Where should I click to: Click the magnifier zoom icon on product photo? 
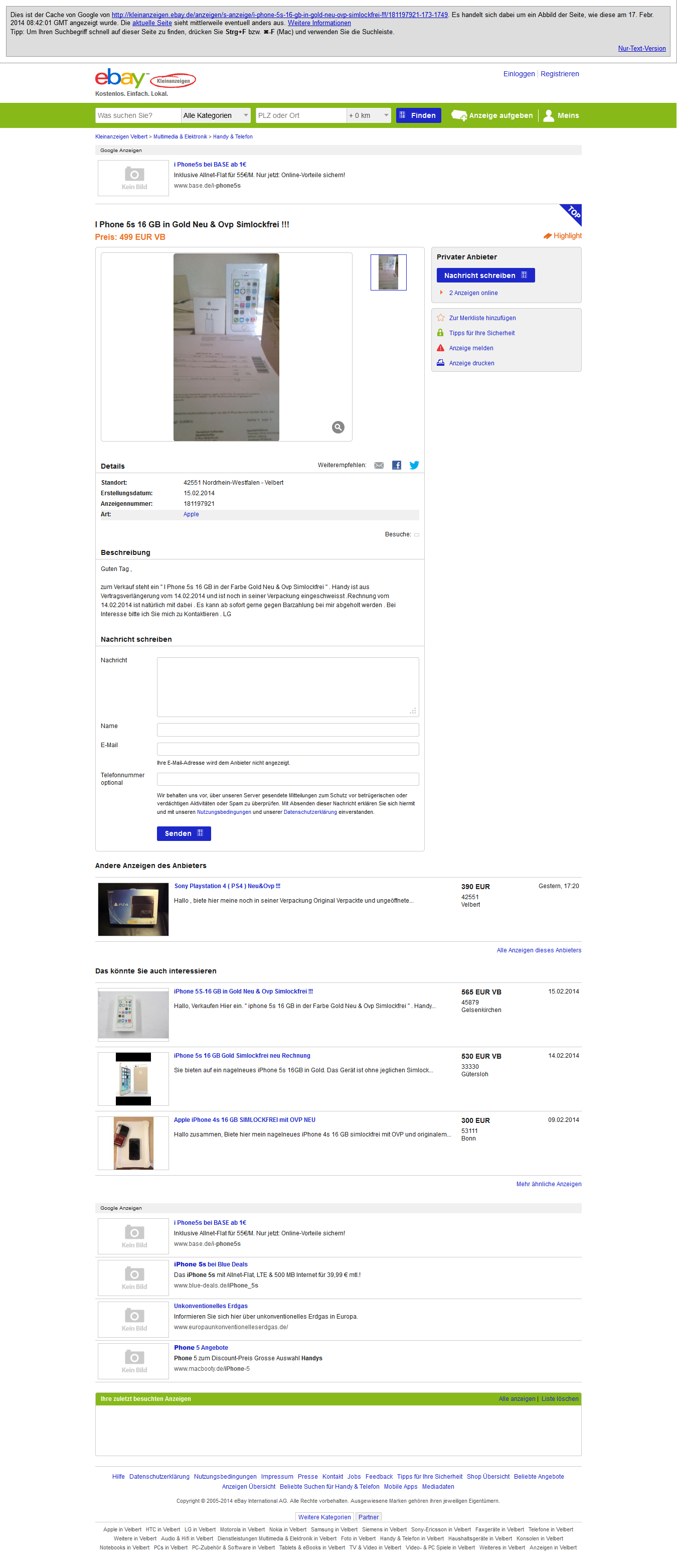(x=338, y=427)
